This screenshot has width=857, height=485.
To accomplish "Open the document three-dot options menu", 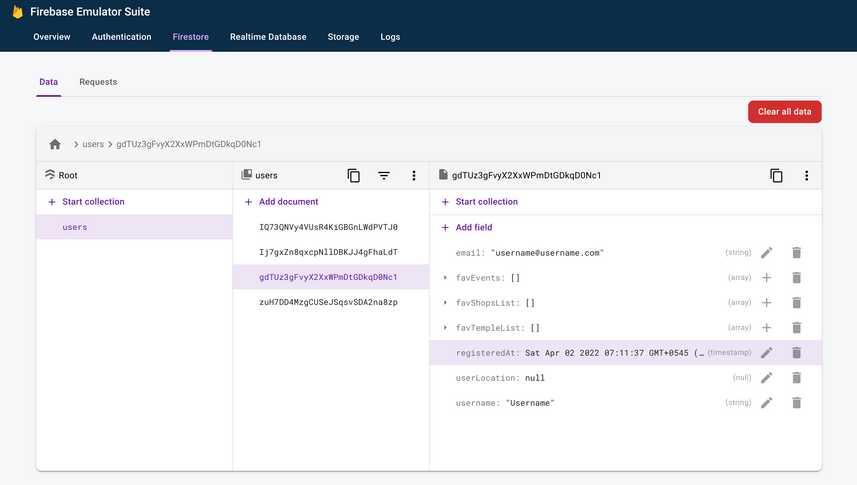I will point(806,175).
